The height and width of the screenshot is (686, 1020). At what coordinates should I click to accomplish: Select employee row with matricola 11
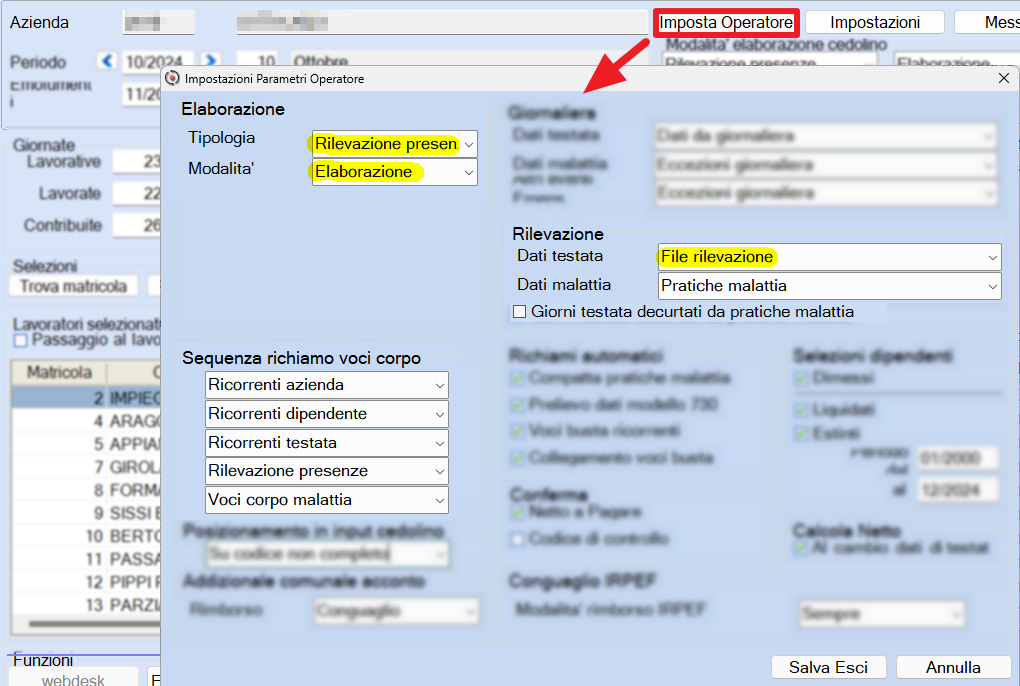[86, 559]
